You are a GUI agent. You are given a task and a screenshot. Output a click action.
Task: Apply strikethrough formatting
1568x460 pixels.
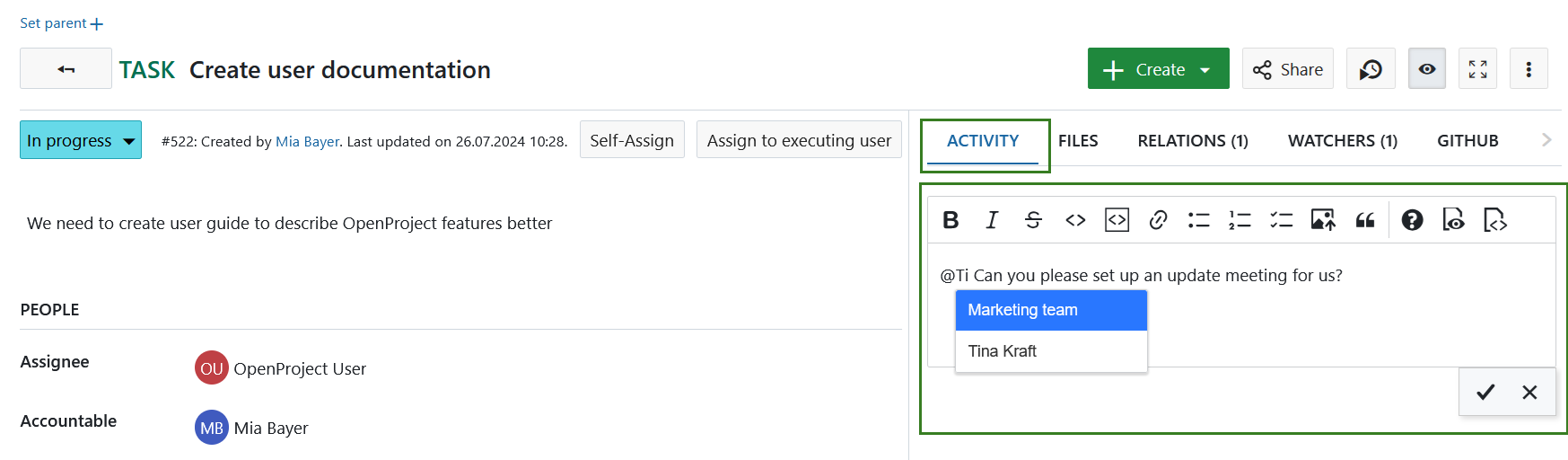[1033, 220]
